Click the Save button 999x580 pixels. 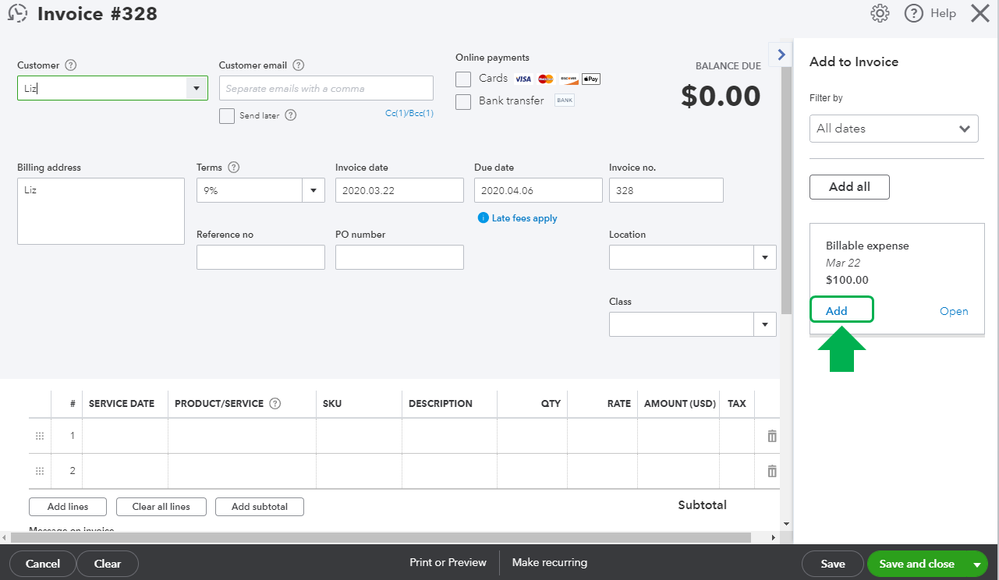[833, 564]
